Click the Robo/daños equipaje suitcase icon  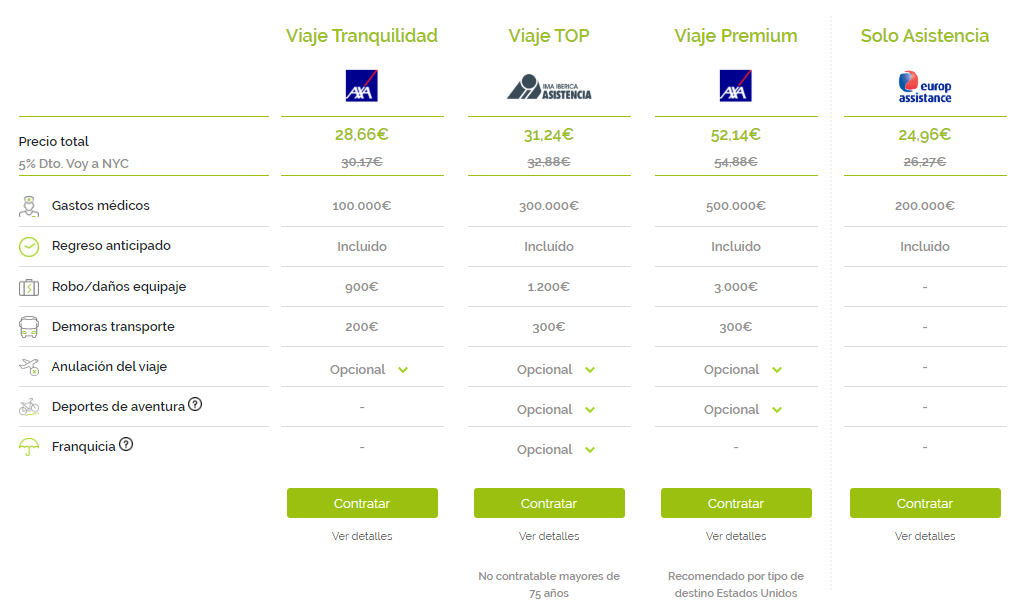point(29,287)
